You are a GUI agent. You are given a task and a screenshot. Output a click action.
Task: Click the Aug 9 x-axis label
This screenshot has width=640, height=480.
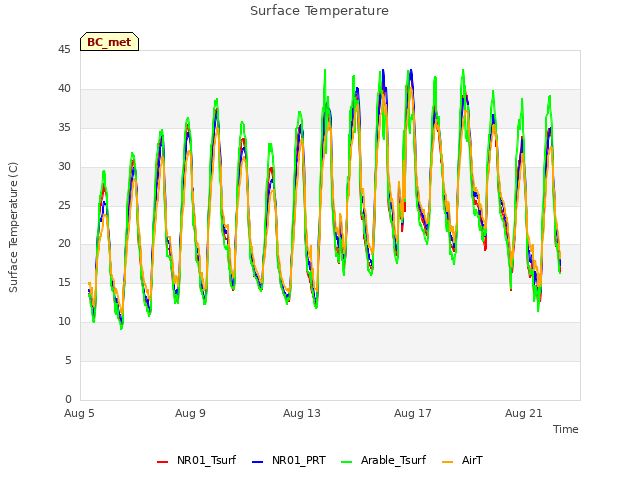(190, 413)
